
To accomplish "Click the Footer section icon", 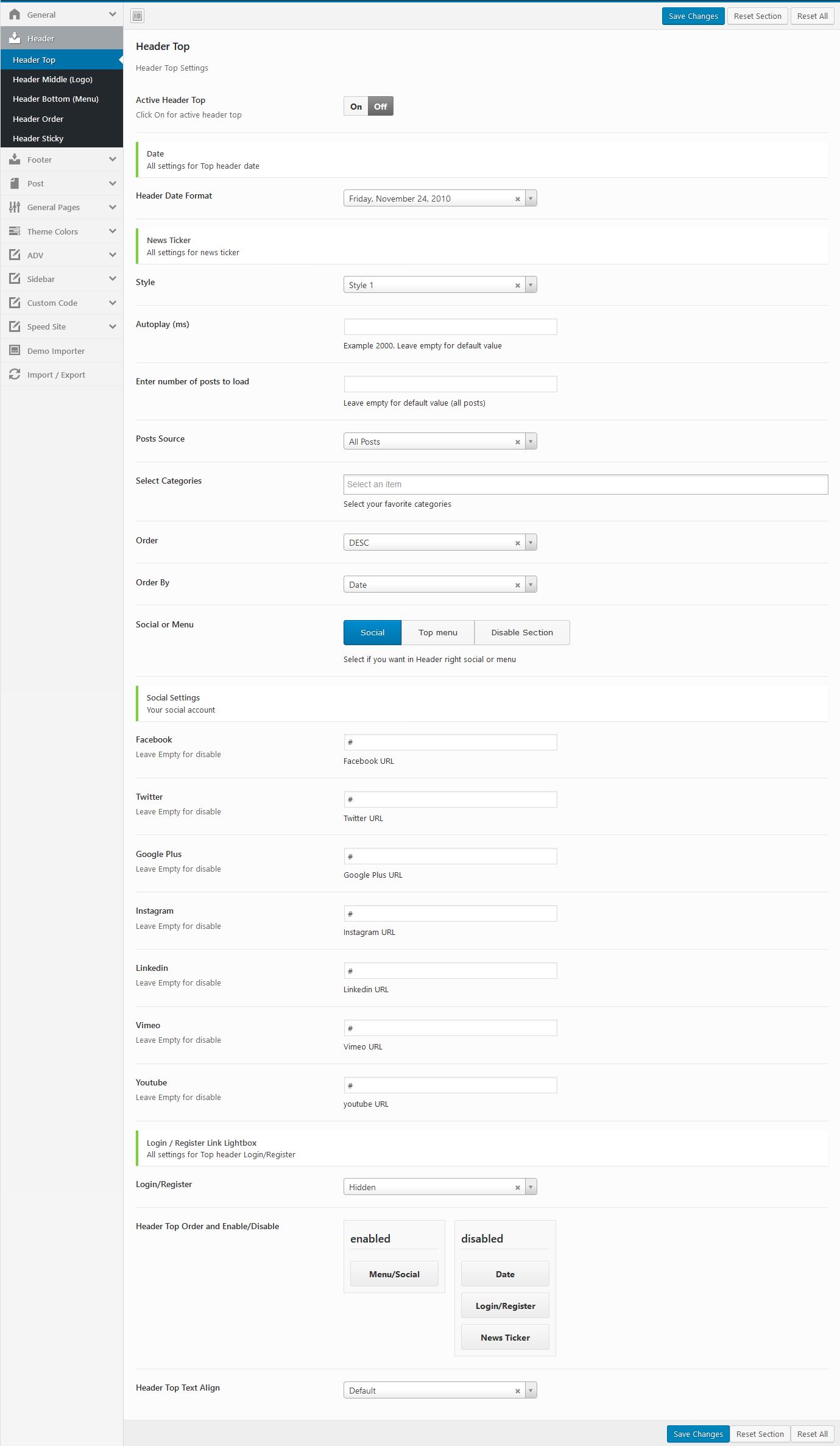I will click(15, 160).
